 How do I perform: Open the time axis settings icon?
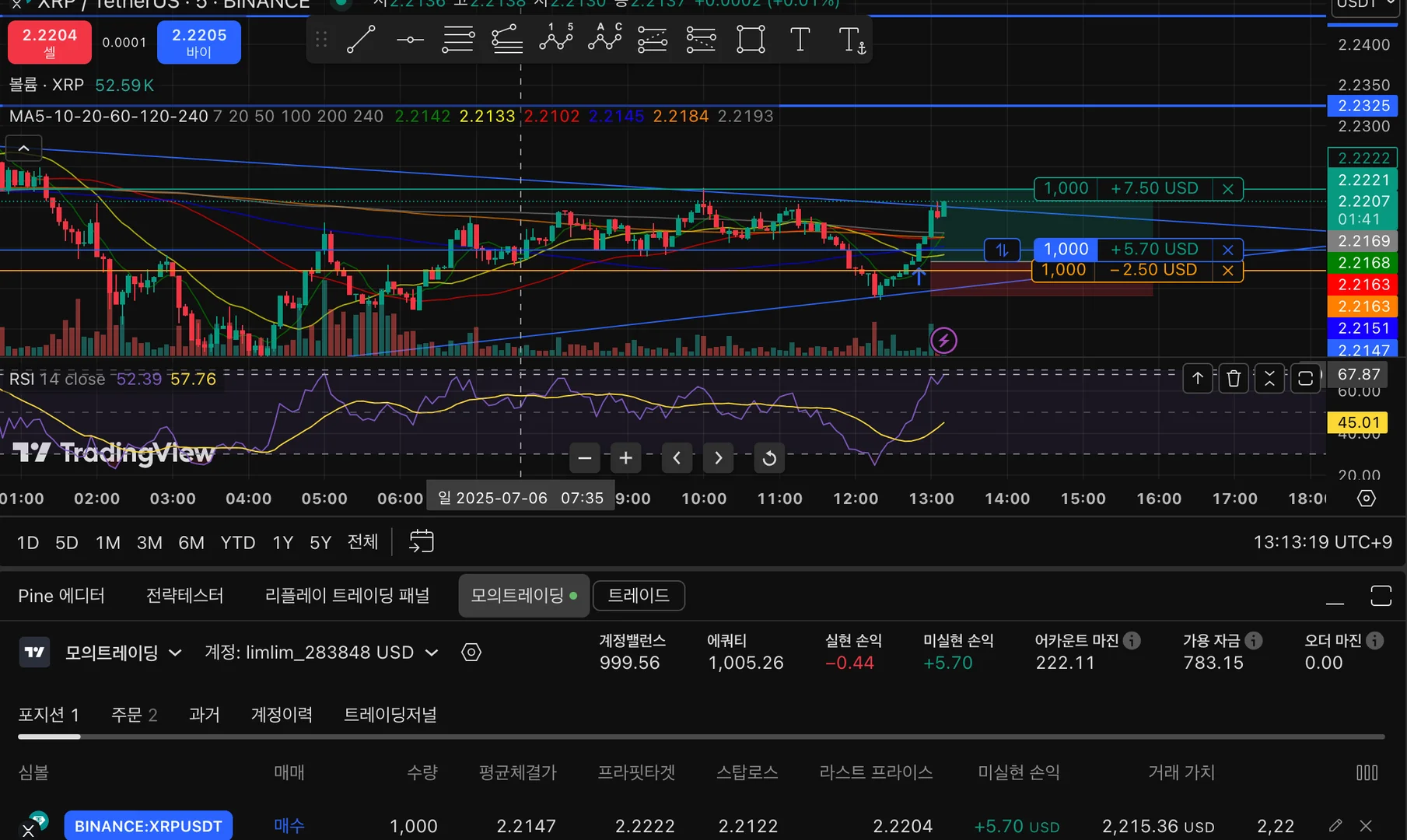[x=1367, y=499]
